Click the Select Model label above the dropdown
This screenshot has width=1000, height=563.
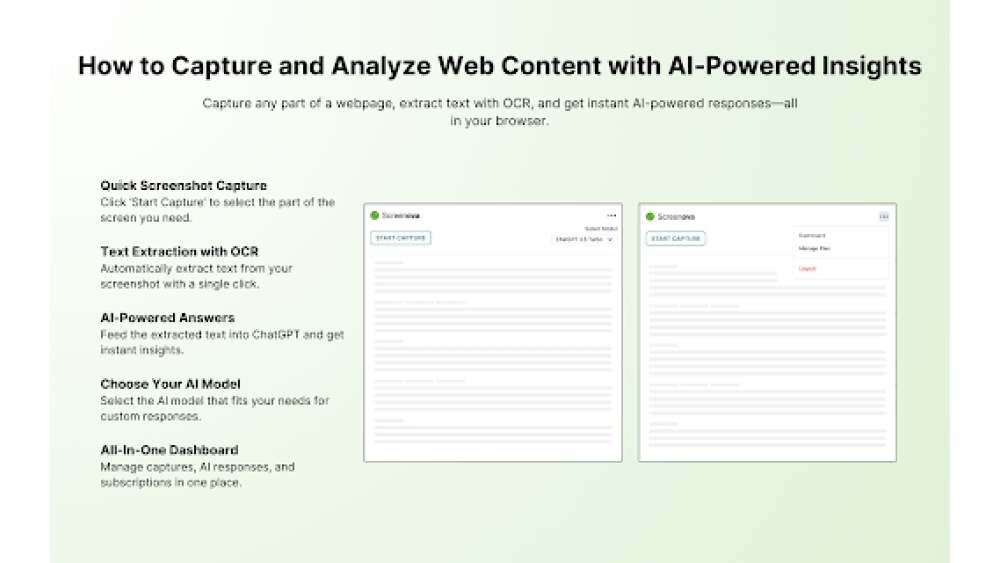601,229
